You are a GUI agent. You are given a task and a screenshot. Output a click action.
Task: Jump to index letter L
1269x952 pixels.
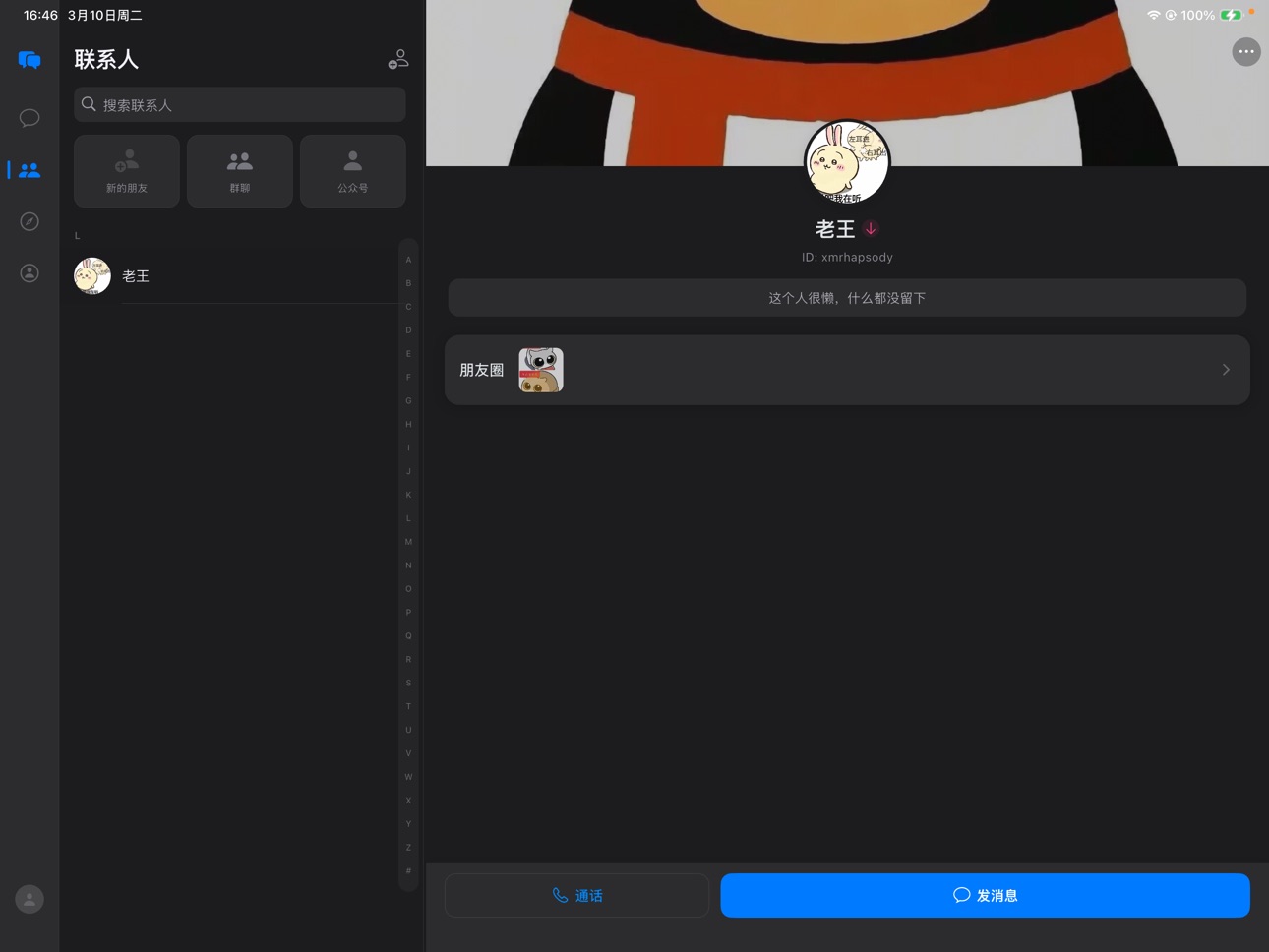tap(408, 518)
